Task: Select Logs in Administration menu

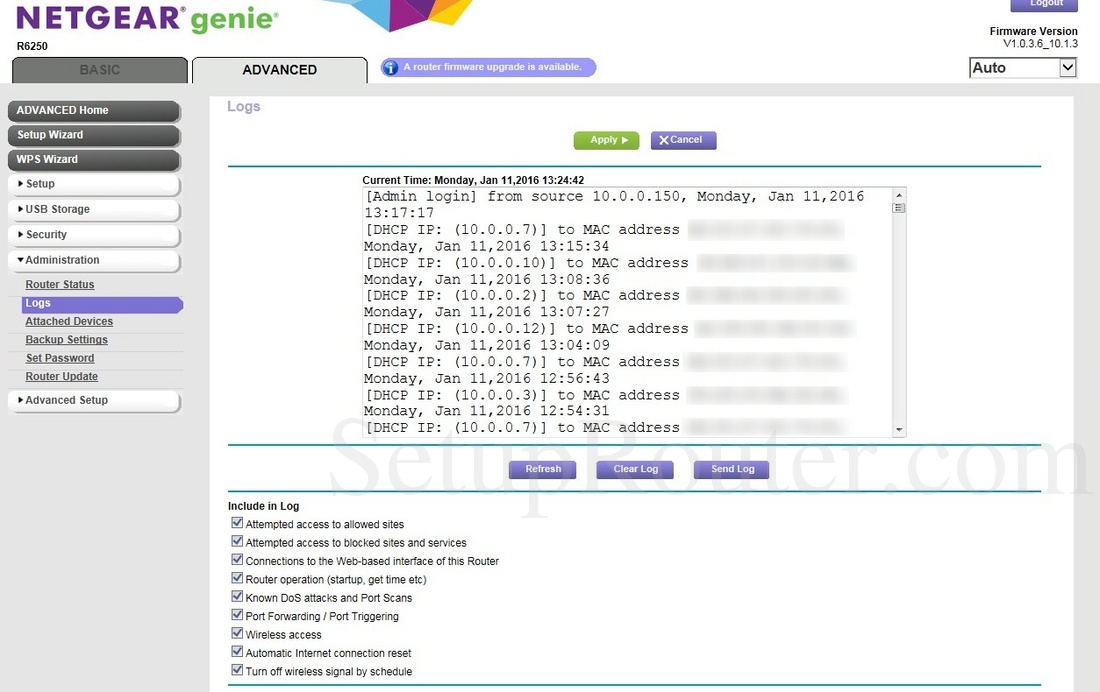Action: pos(102,304)
